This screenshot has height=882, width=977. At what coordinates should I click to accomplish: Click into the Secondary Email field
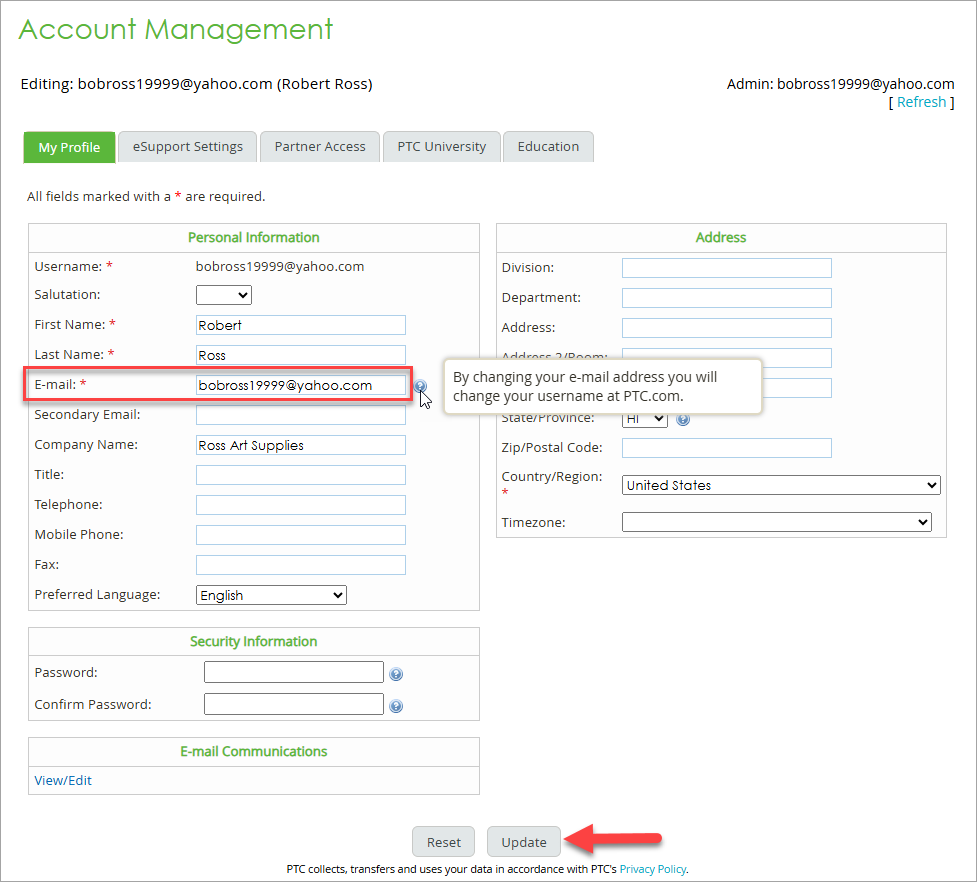[300, 415]
